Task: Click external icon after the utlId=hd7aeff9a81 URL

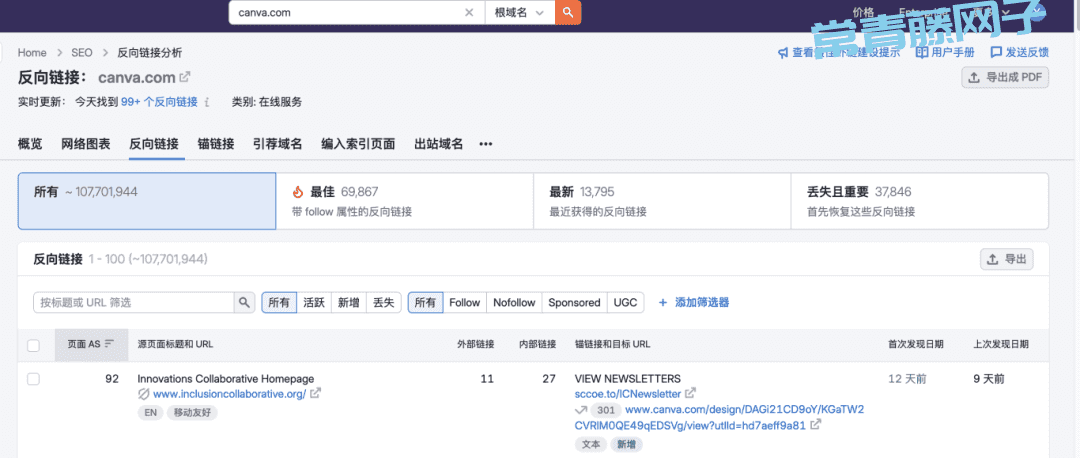Action: pos(816,425)
